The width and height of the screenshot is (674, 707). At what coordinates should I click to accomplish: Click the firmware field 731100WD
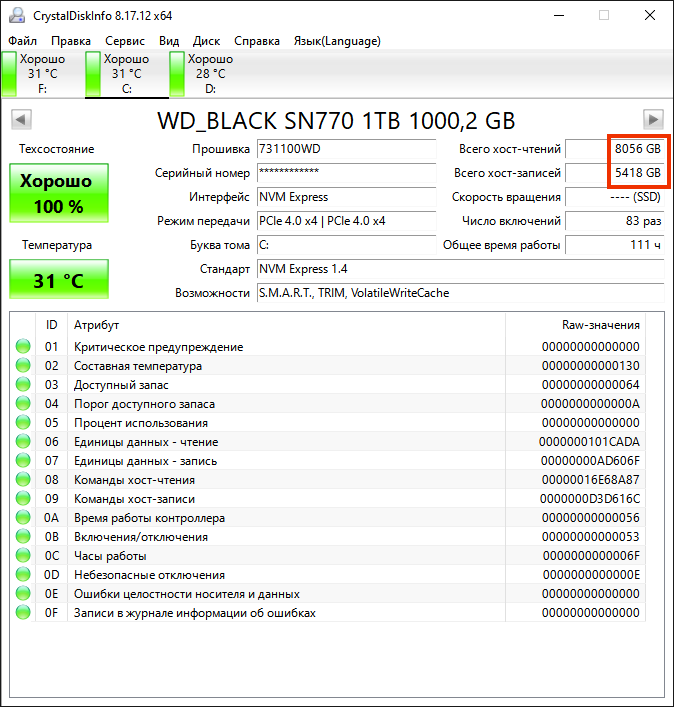tap(346, 149)
